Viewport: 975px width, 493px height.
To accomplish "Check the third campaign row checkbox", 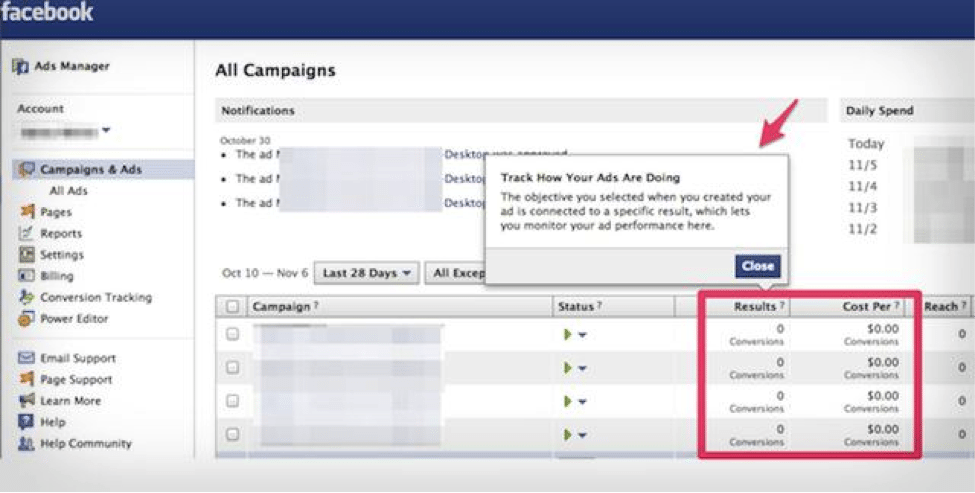I will pyautogui.click(x=232, y=402).
